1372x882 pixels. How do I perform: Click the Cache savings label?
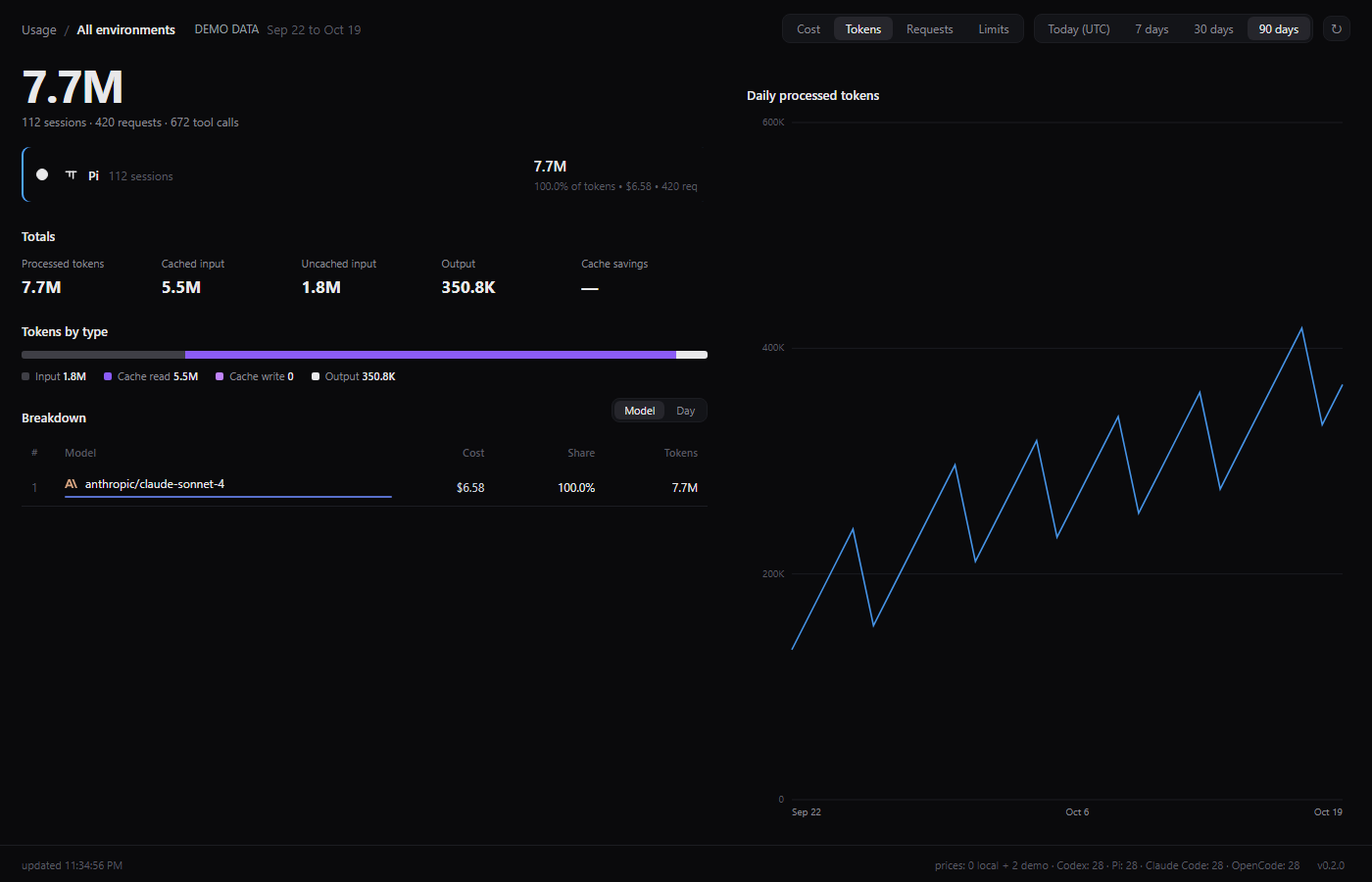[x=614, y=264]
